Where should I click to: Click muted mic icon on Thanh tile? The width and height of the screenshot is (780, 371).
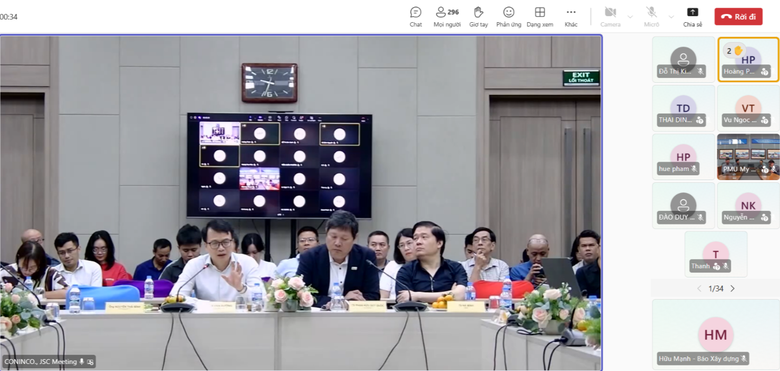(x=726, y=267)
